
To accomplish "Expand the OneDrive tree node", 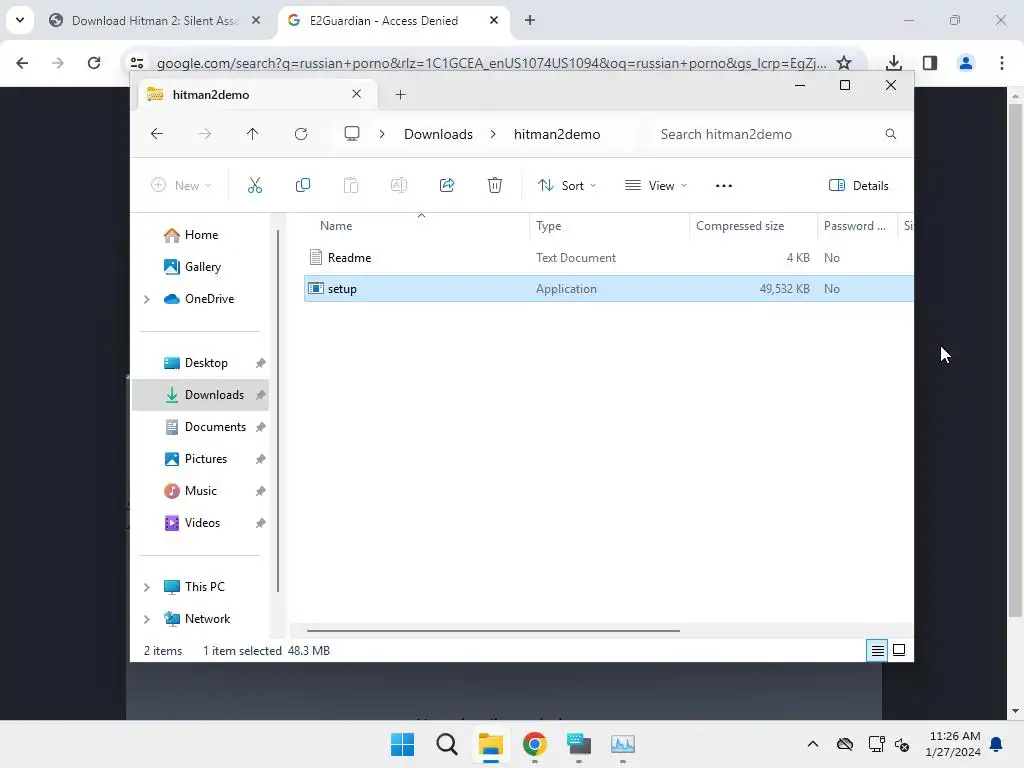I will pos(146,299).
